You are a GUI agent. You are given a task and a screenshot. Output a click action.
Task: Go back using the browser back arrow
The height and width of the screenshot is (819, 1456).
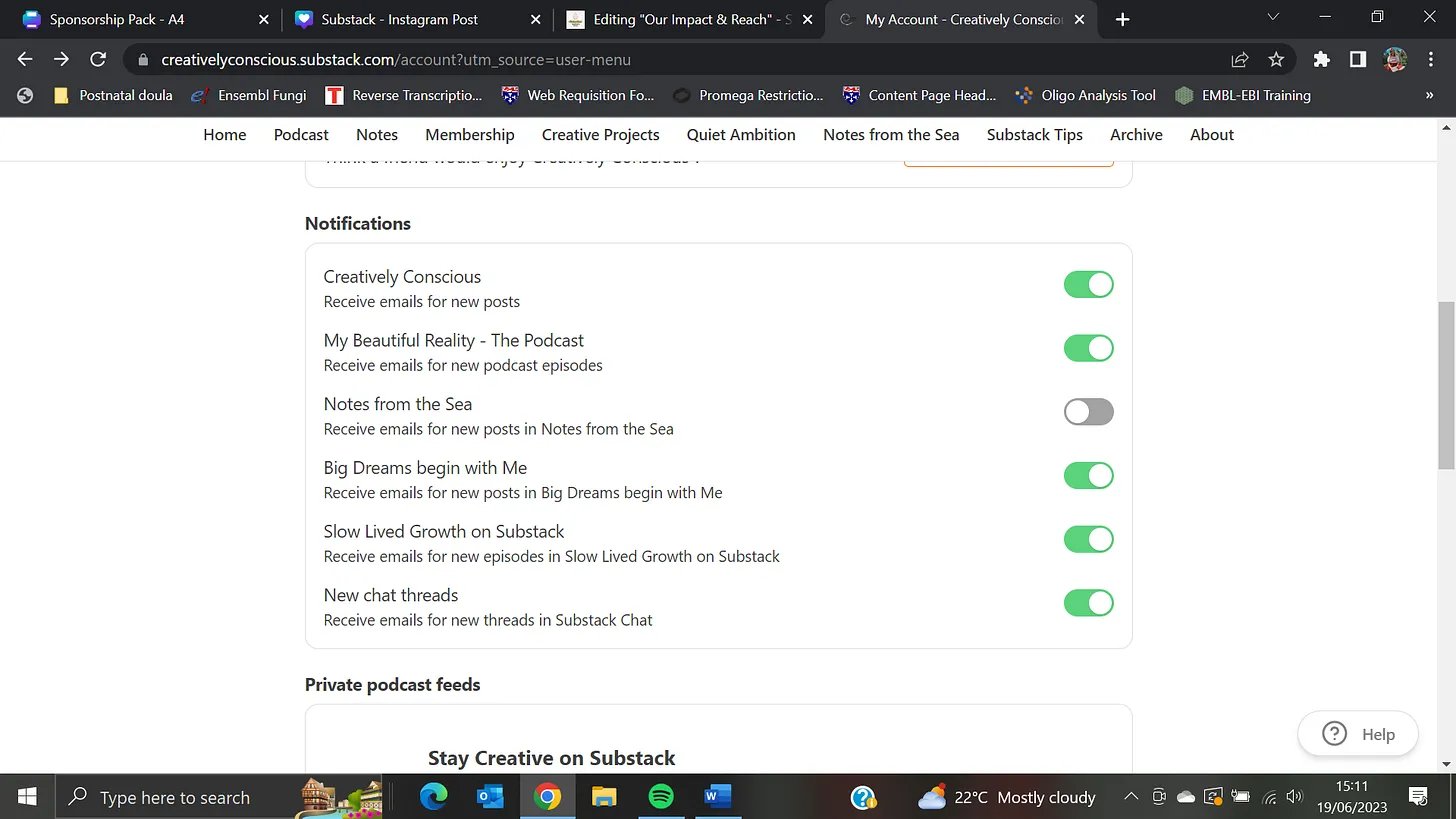[25, 59]
